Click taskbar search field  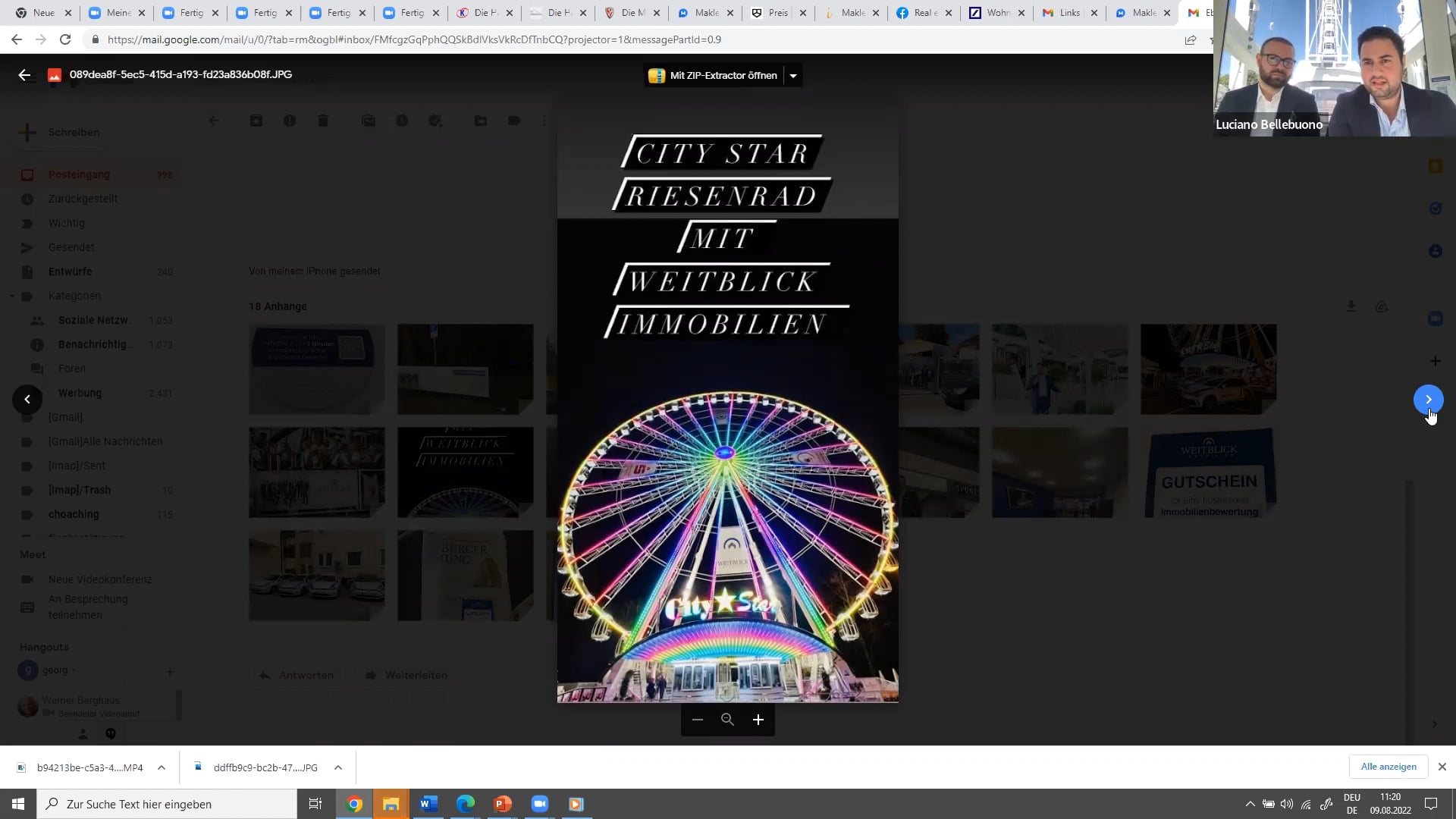[x=167, y=804]
